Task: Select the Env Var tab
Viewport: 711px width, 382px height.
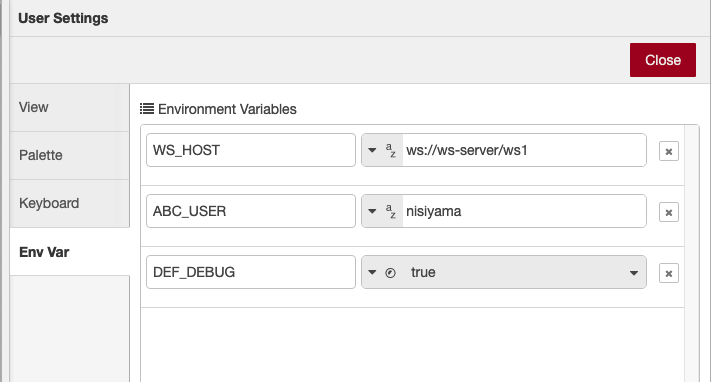Action: tap(69, 252)
